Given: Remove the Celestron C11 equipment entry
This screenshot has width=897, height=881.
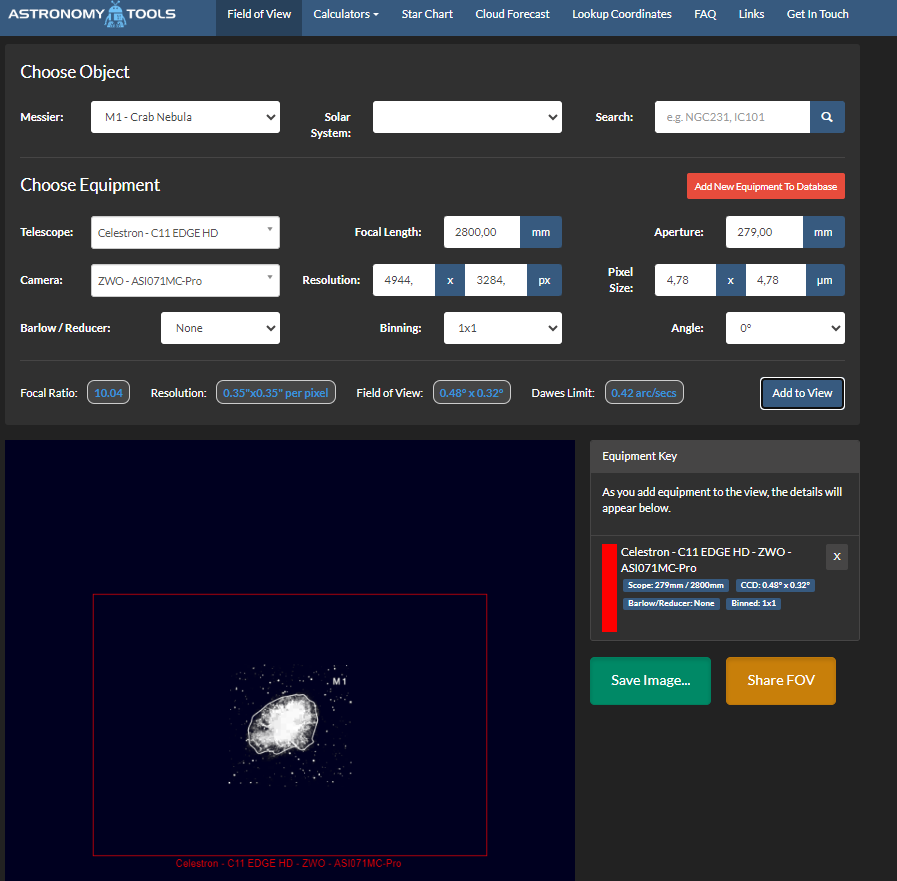Looking at the screenshot, I should (x=836, y=557).
